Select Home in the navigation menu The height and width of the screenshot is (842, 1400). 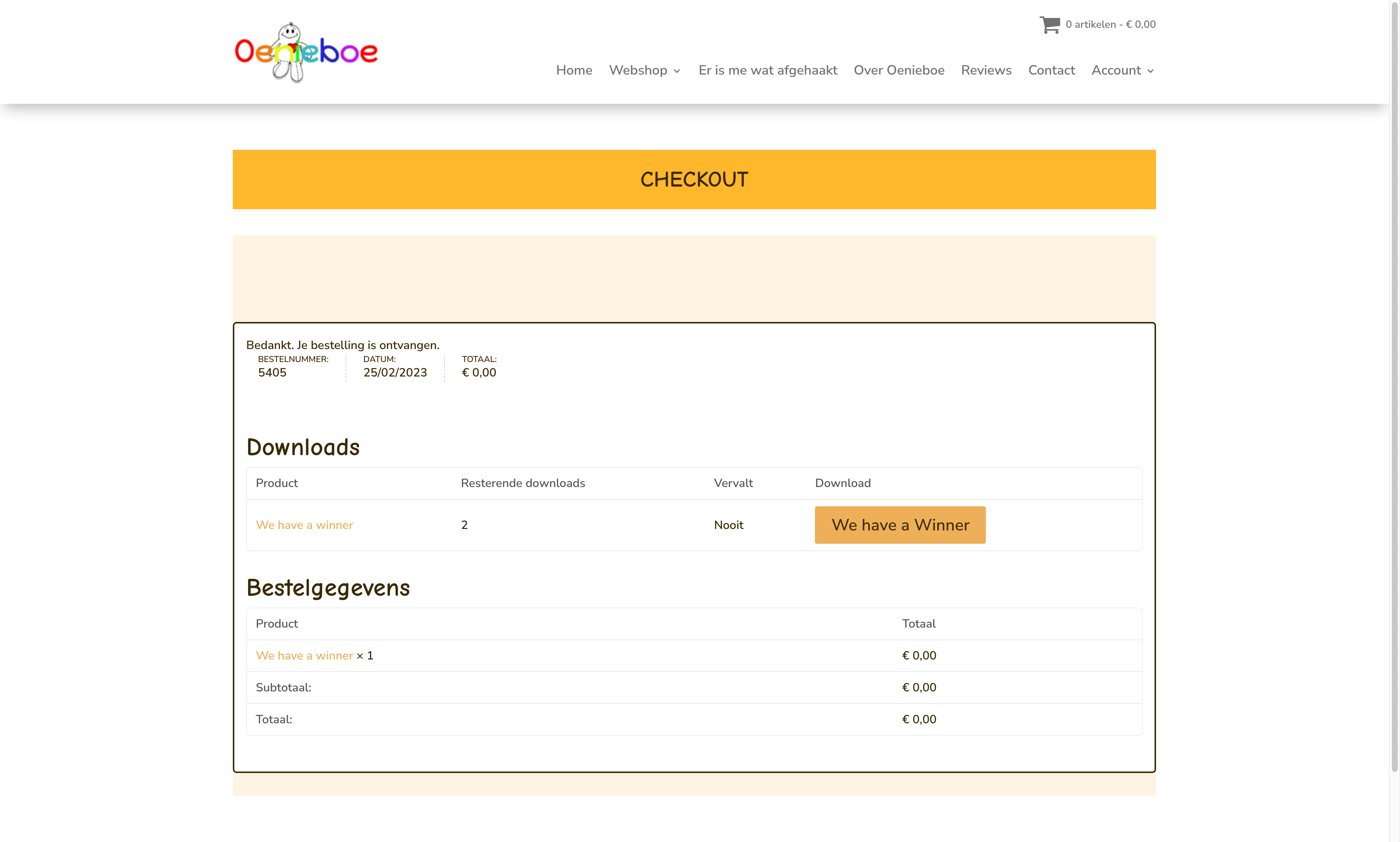(x=573, y=70)
